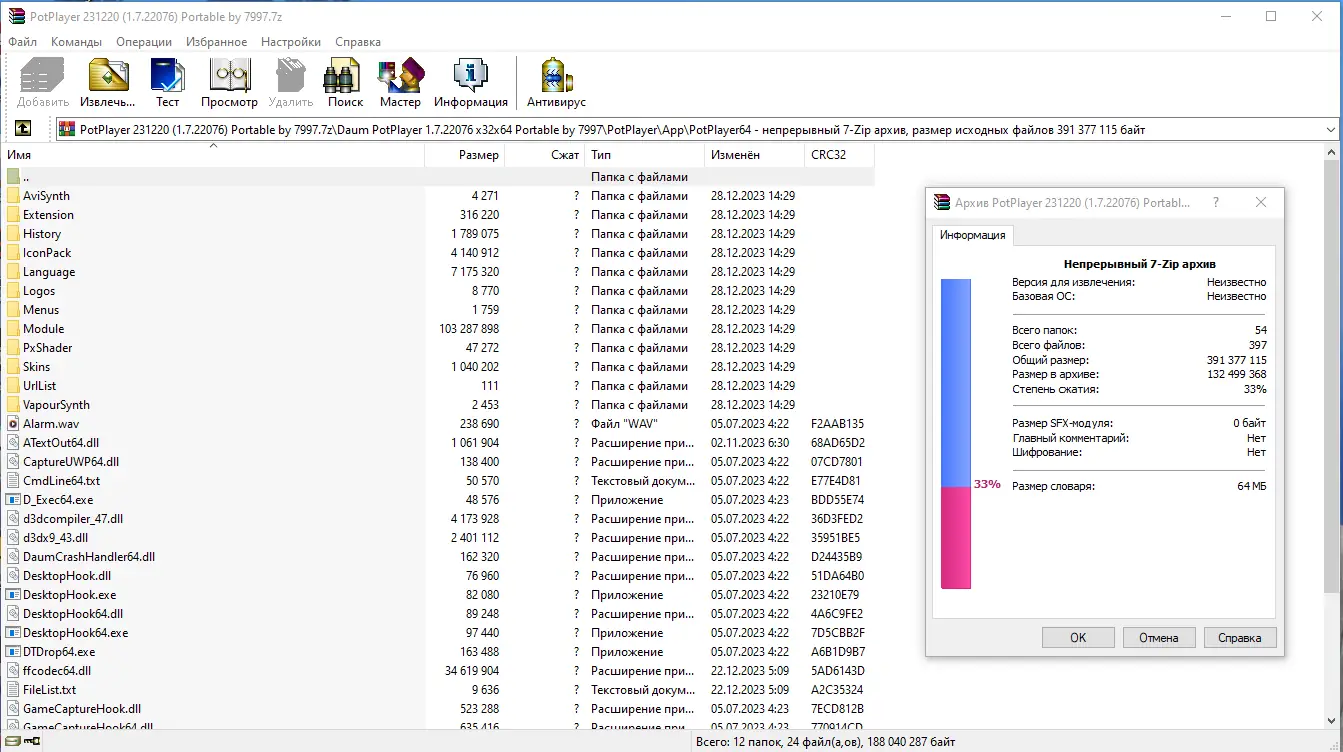Select the "UrlList" folder name
Screen dimensions: 1343x752
coord(40,386)
